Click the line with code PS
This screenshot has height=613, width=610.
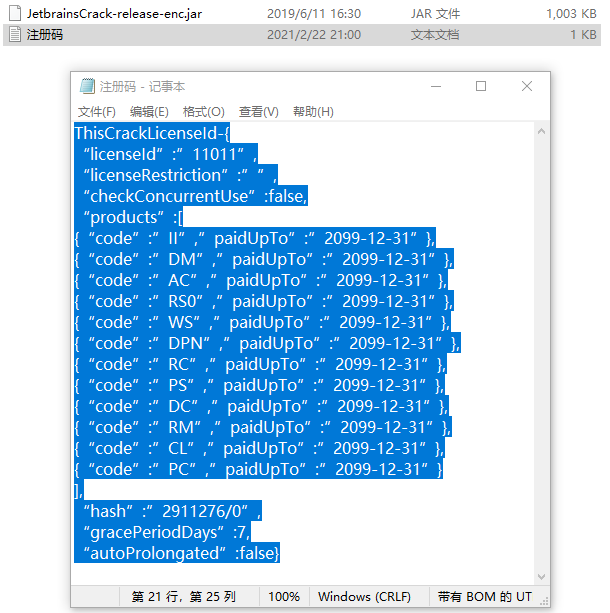[x=259, y=385]
